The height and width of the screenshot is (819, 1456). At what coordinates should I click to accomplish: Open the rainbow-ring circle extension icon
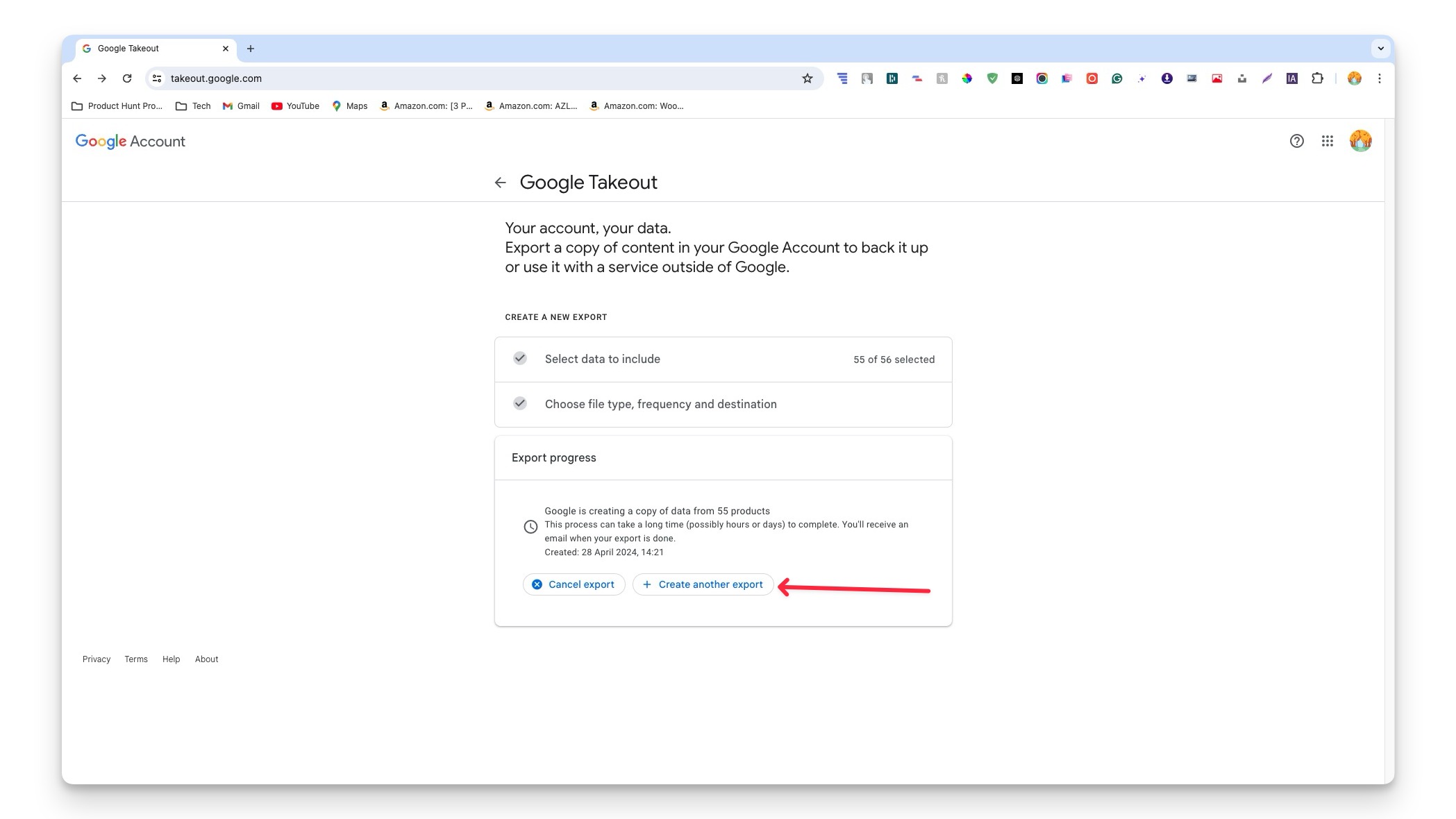(x=1042, y=78)
